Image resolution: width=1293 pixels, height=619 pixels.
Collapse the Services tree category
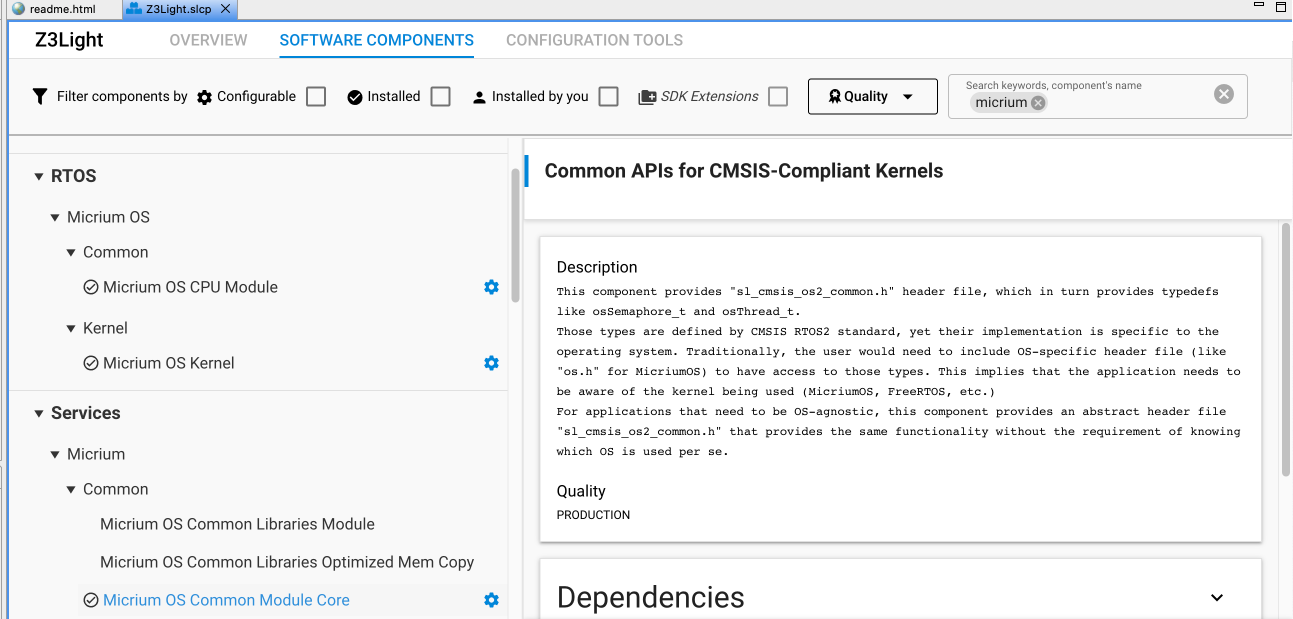click(x=39, y=414)
